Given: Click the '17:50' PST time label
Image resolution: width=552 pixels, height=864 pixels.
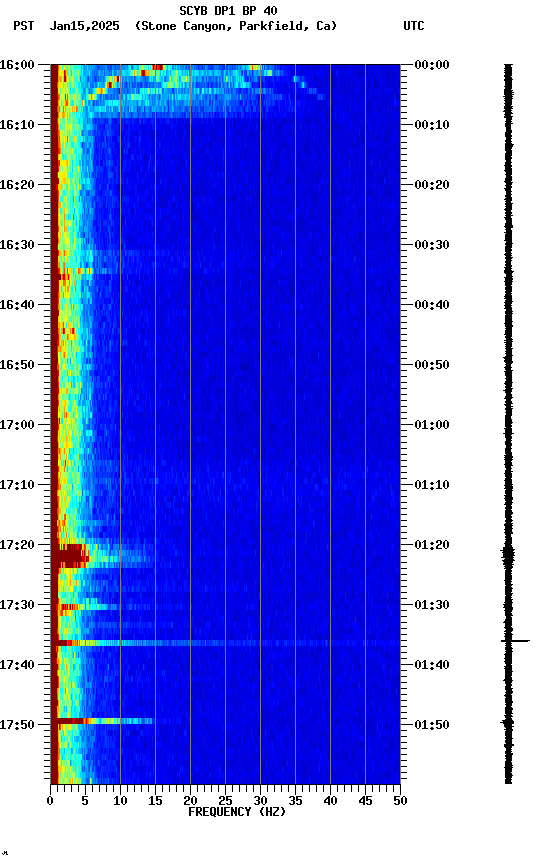Looking at the screenshot, I should pos(17,725).
